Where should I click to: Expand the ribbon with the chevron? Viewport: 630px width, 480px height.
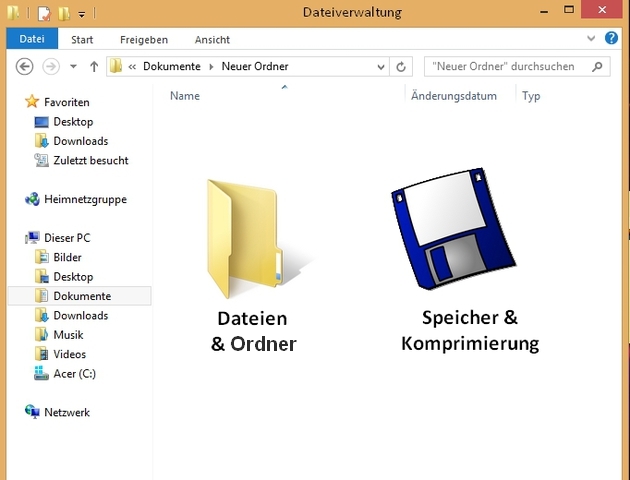pyautogui.click(x=591, y=39)
